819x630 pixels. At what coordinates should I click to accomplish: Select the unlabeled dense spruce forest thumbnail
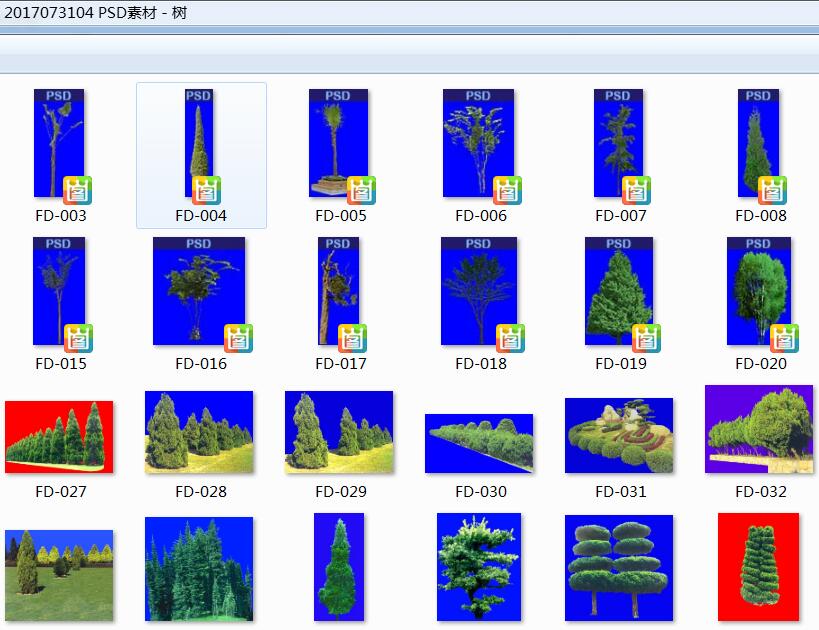[x=199, y=569]
